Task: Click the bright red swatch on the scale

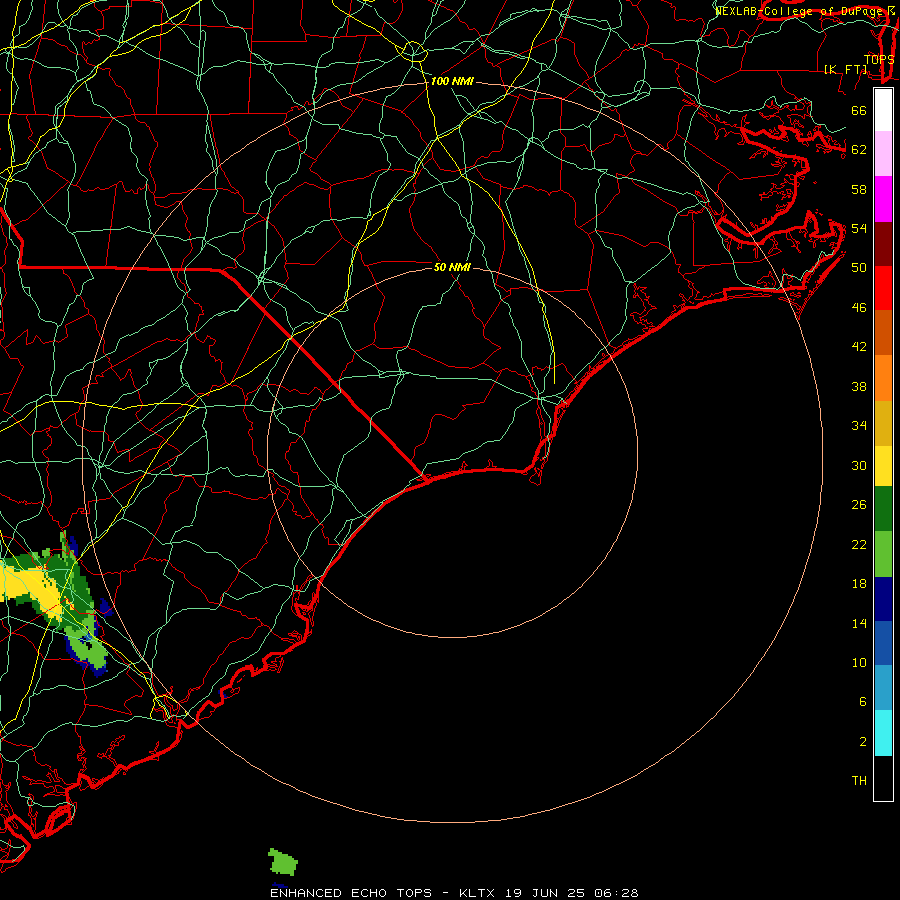Action: (x=883, y=288)
